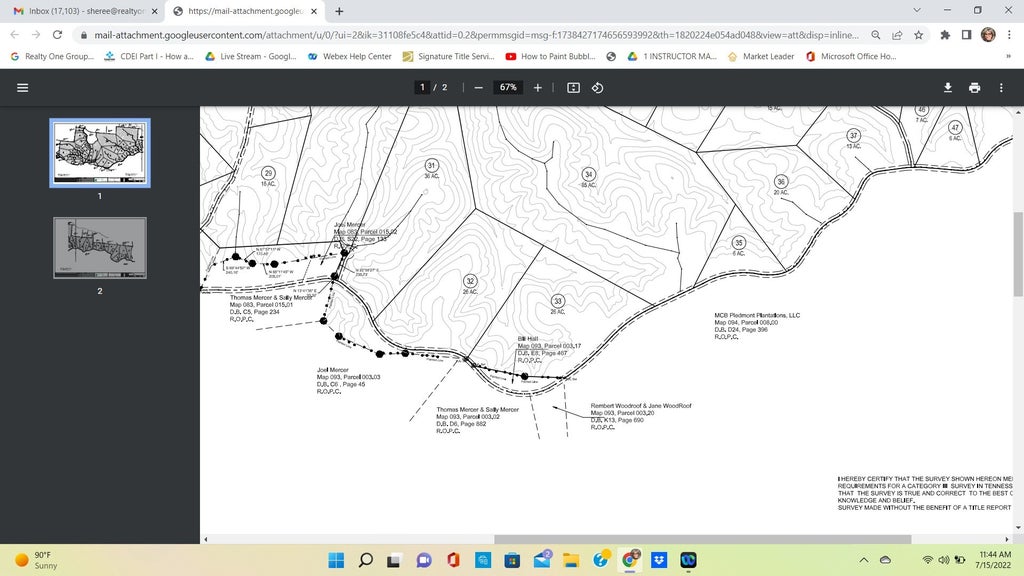Bookmark this page with the star

pyautogui.click(x=918, y=35)
